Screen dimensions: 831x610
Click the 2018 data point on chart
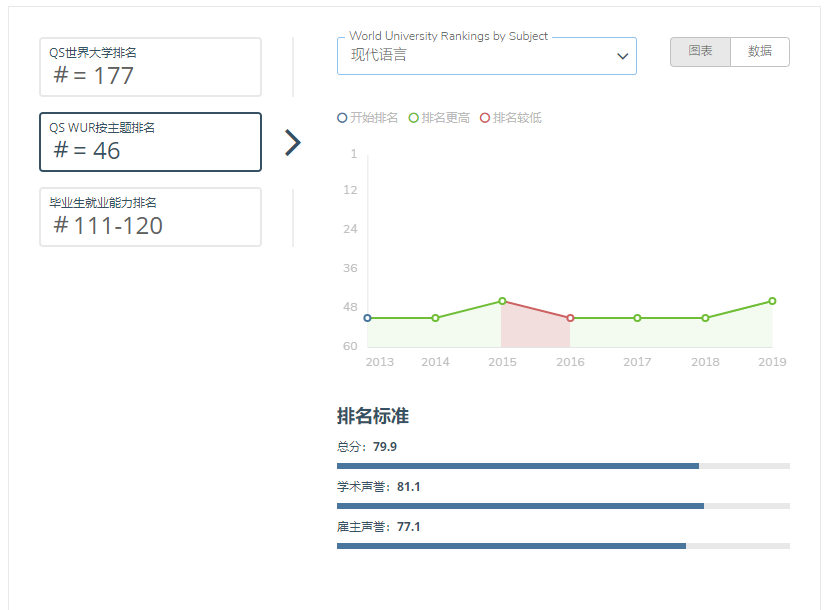705,318
